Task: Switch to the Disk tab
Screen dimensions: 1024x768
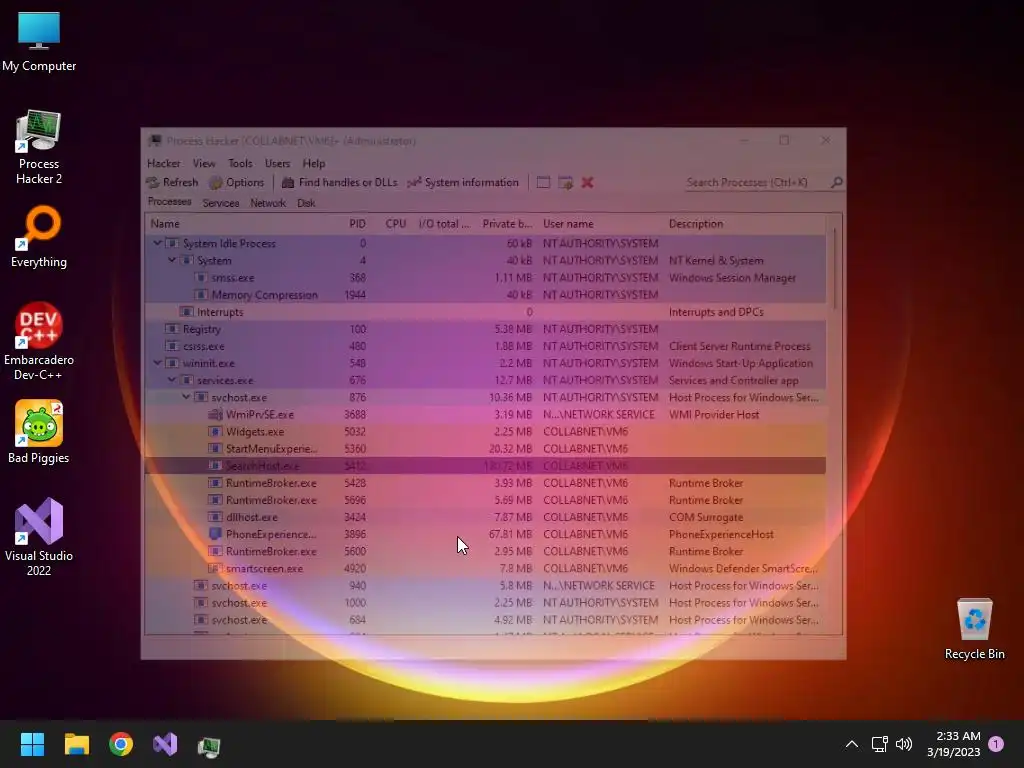Action: [306, 203]
